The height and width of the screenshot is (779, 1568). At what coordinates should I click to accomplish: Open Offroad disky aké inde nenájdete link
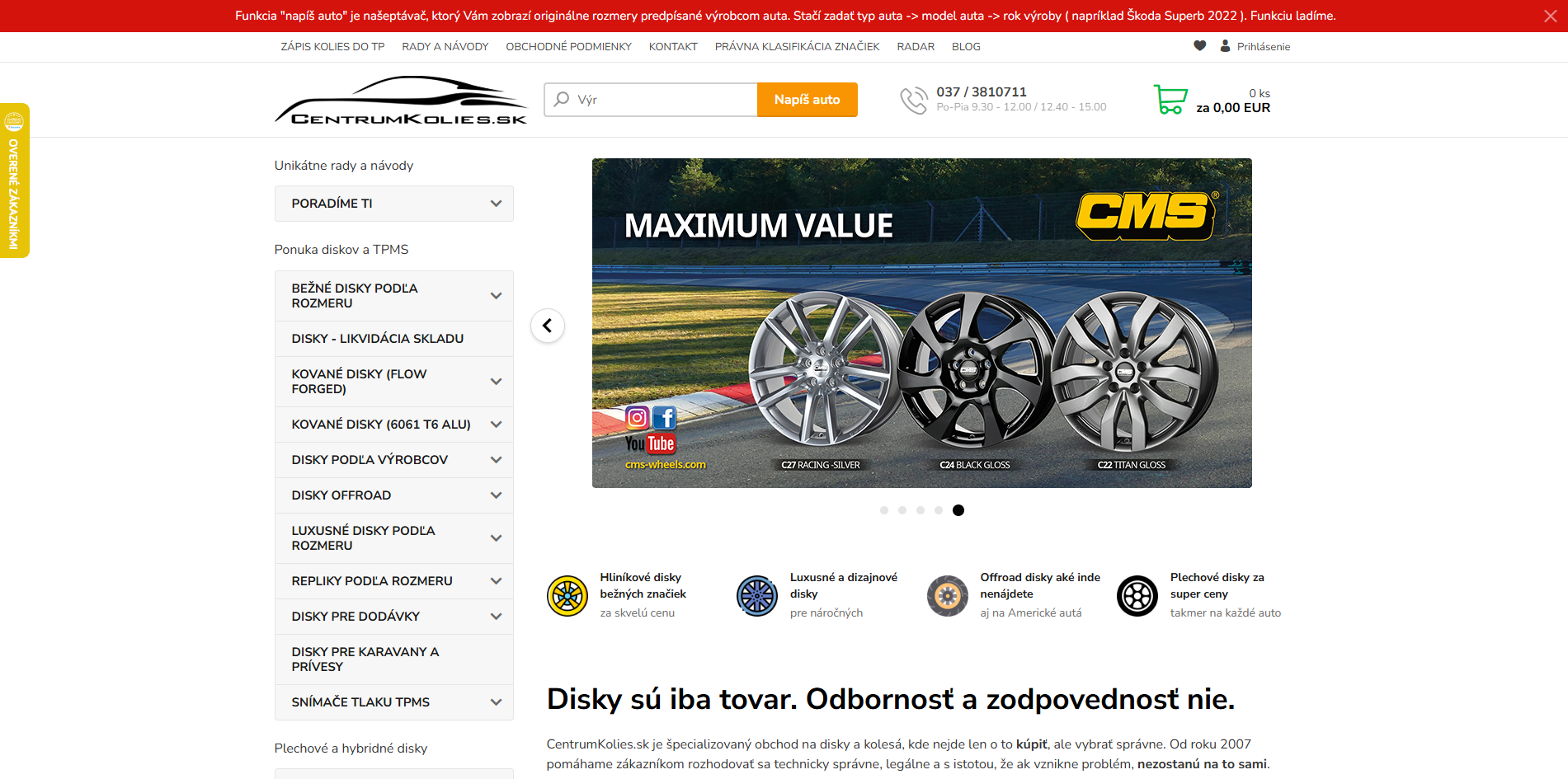[x=1040, y=585]
